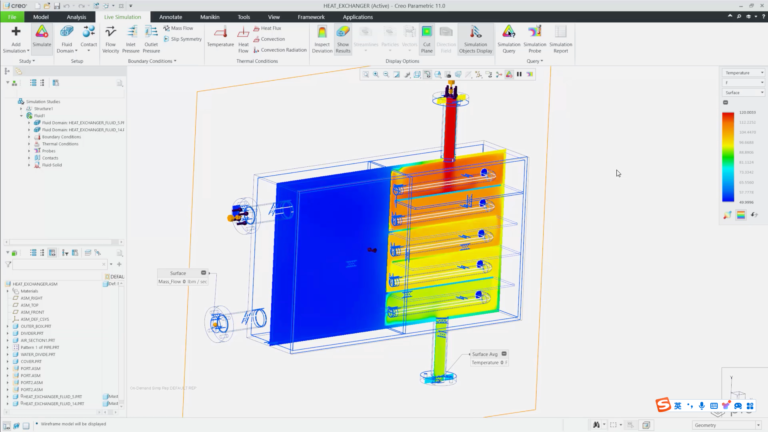Collapse the Fluid1 study node
Viewport: 768px width, 432px height.
pyautogui.click(x=21, y=116)
